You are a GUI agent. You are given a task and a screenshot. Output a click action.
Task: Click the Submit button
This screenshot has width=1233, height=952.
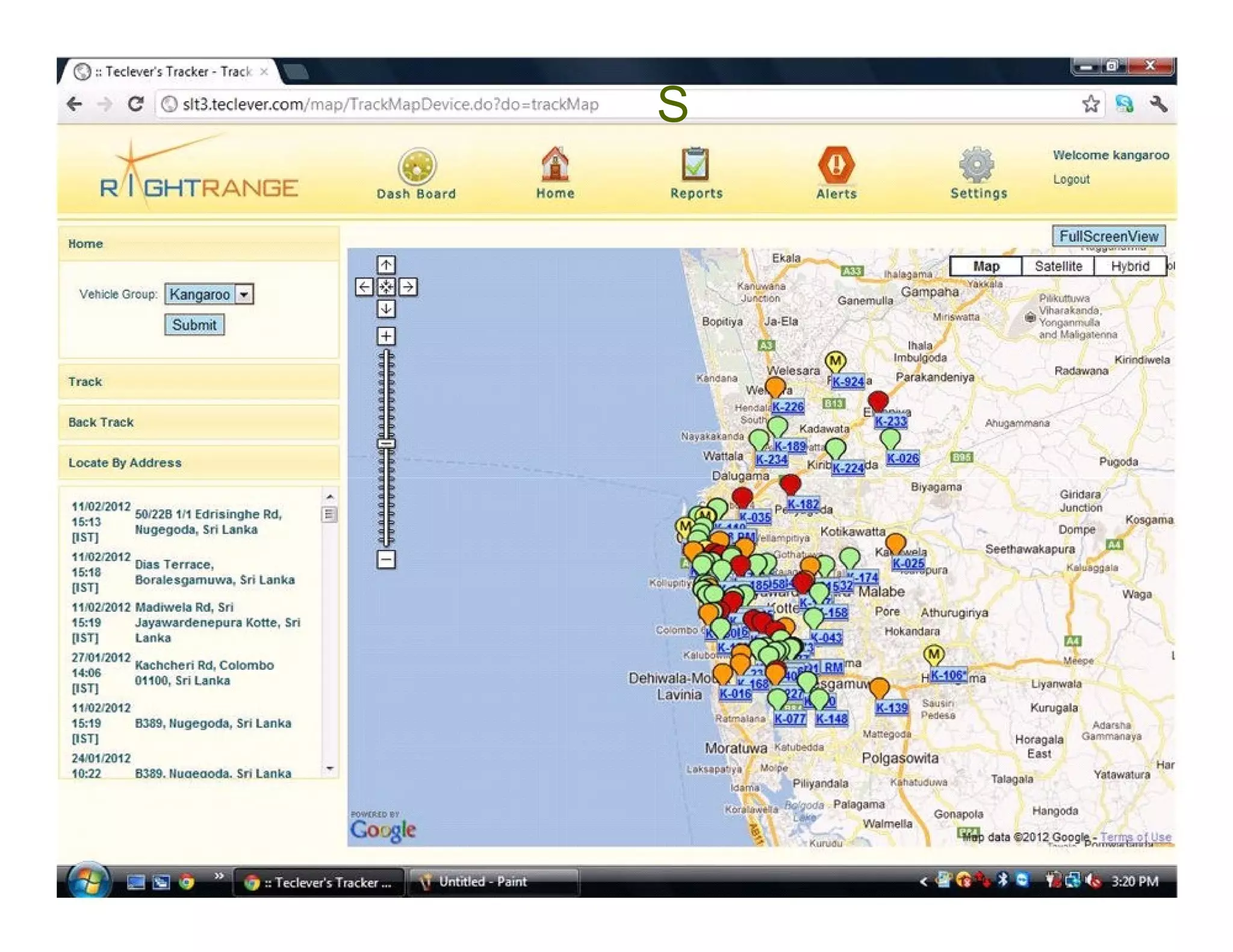(194, 325)
